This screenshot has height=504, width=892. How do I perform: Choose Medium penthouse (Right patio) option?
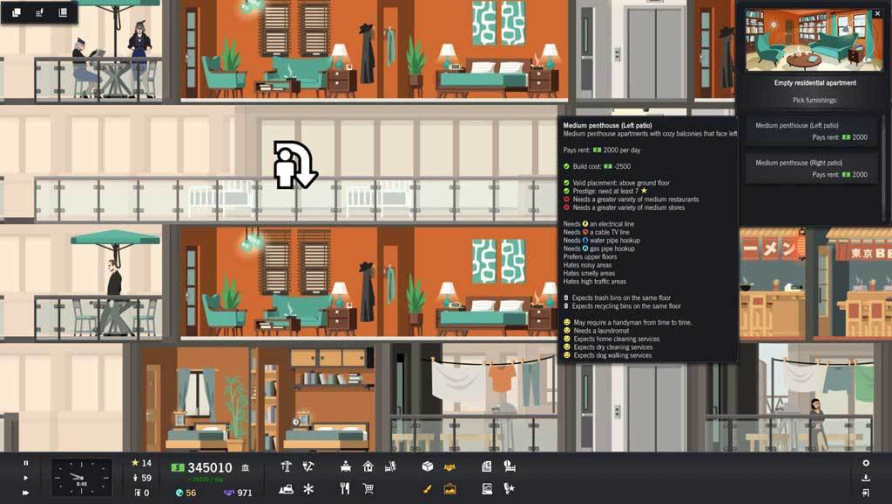pyautogui.click(x=811, y=168)
